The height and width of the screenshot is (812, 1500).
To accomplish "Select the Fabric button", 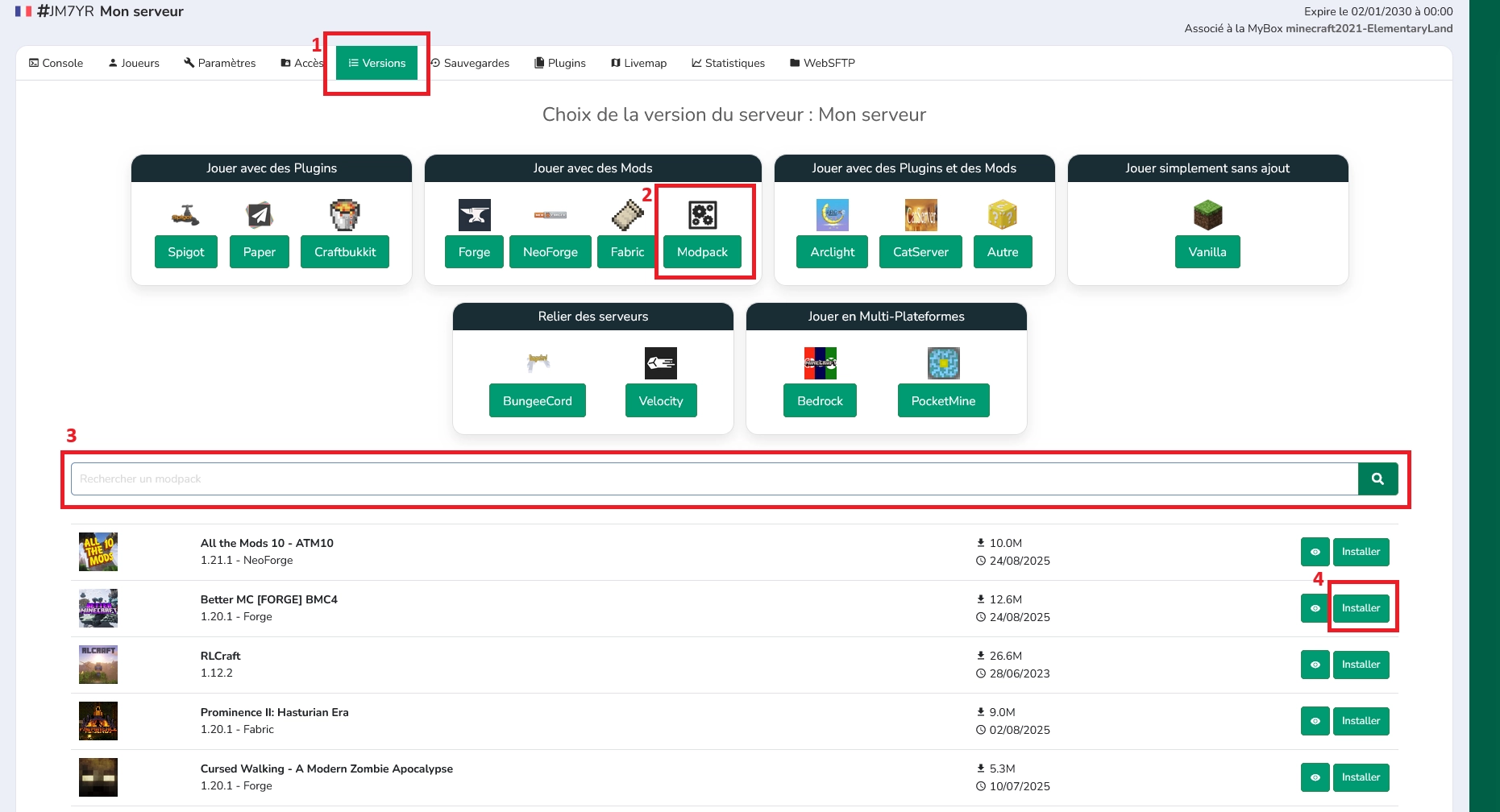I will point(627,252).
